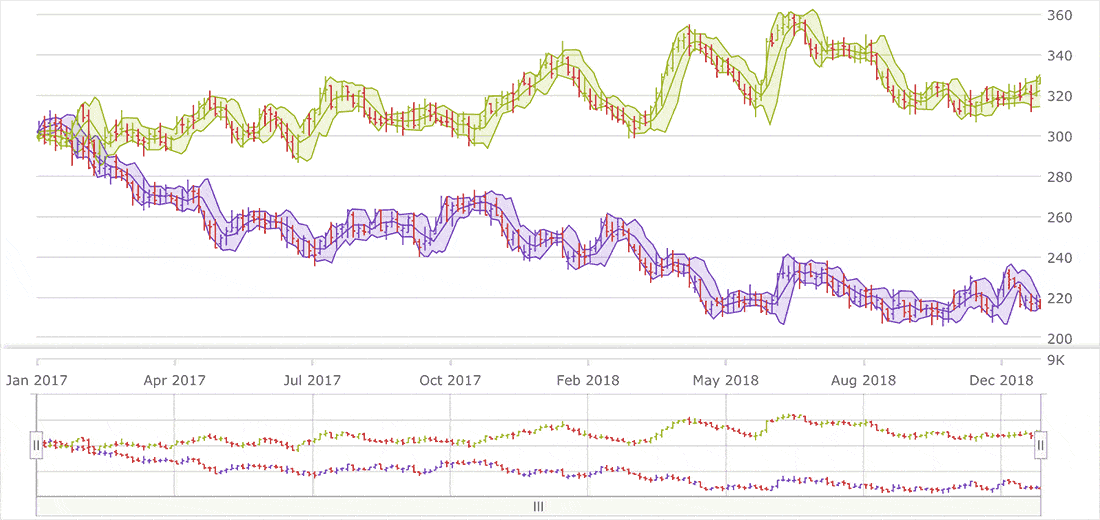Click the Feb 2018 axis label
The width and height of the screenshot is (1100, 520).
pyautogui.click(x=588, y=380)
